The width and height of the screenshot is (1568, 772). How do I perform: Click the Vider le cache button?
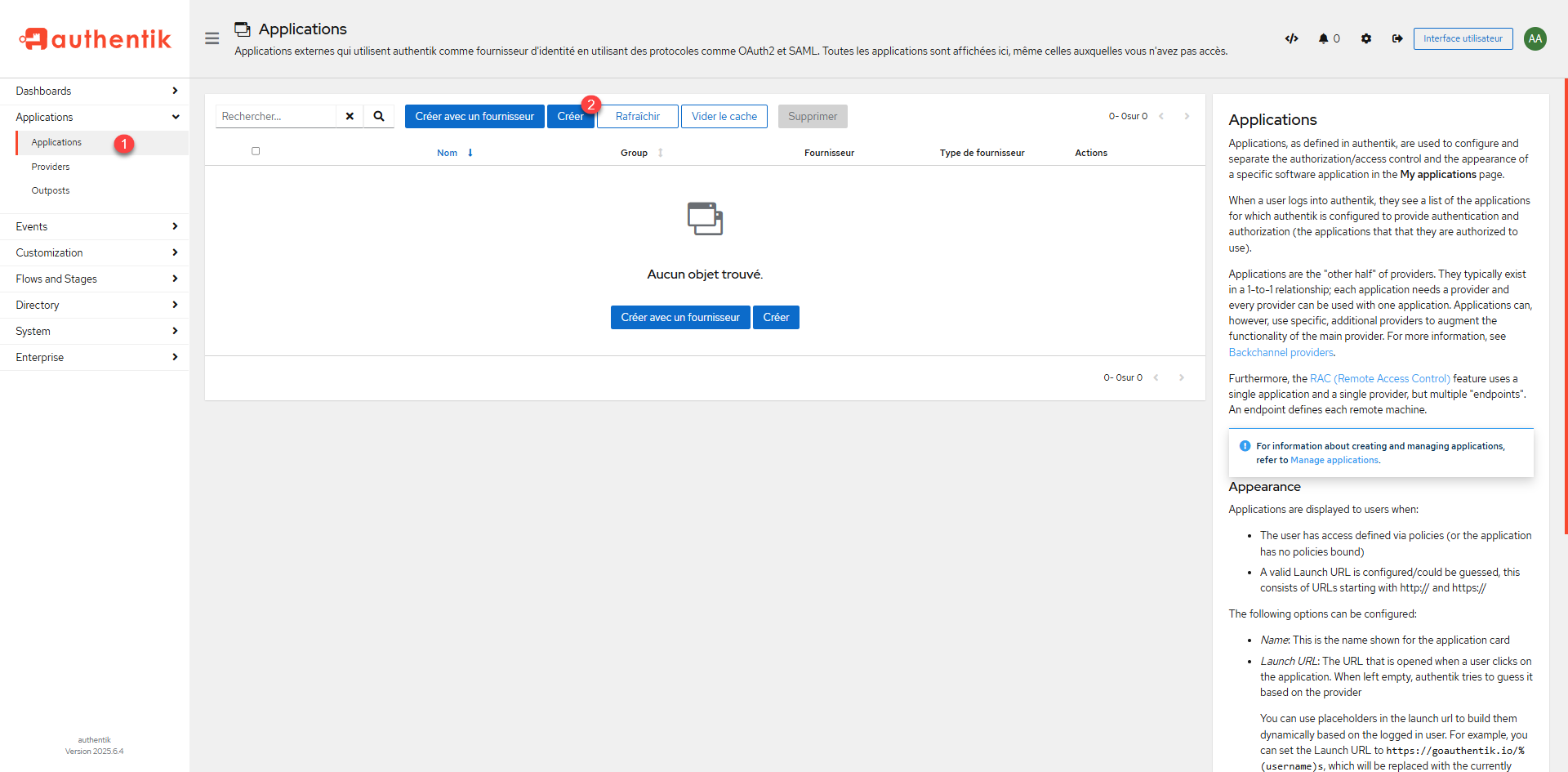pyautogui.click(x=724, y=116)
